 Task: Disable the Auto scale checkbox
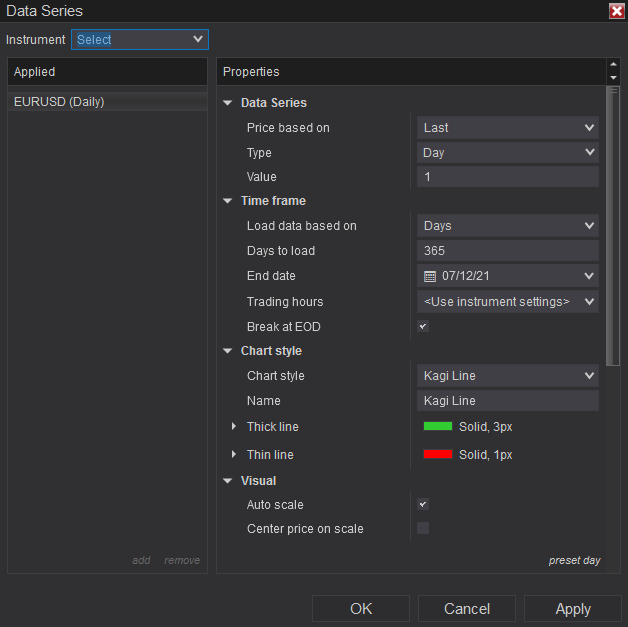pos(423,505)
